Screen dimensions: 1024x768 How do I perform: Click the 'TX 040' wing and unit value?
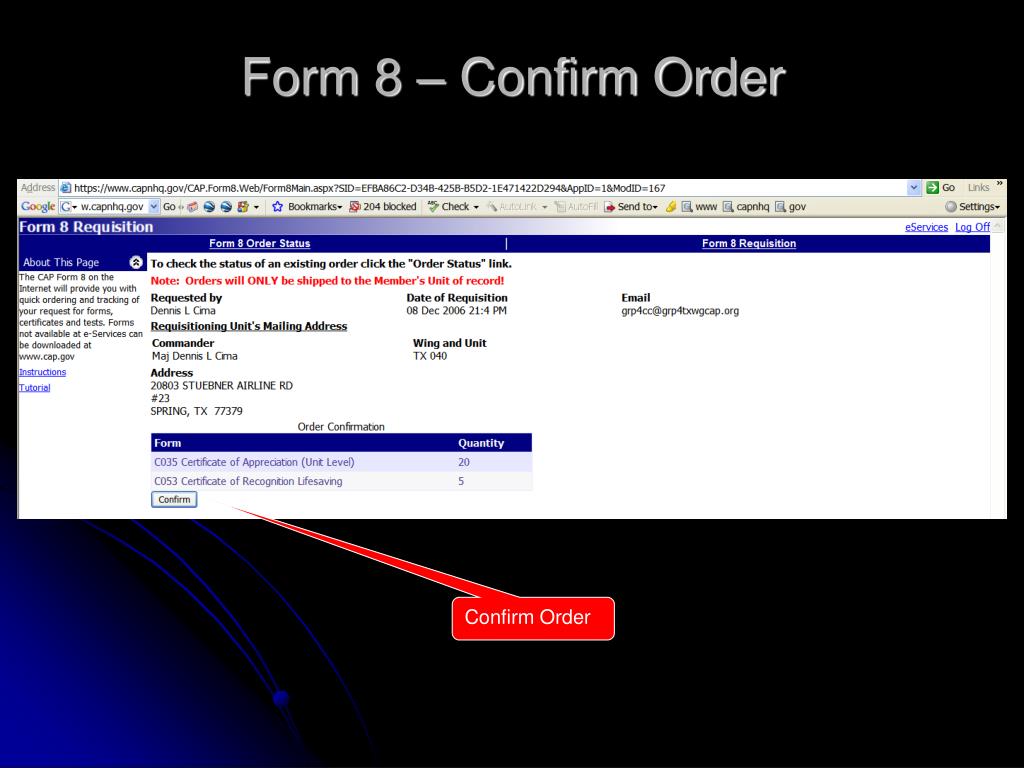click(x=430, y=356)
